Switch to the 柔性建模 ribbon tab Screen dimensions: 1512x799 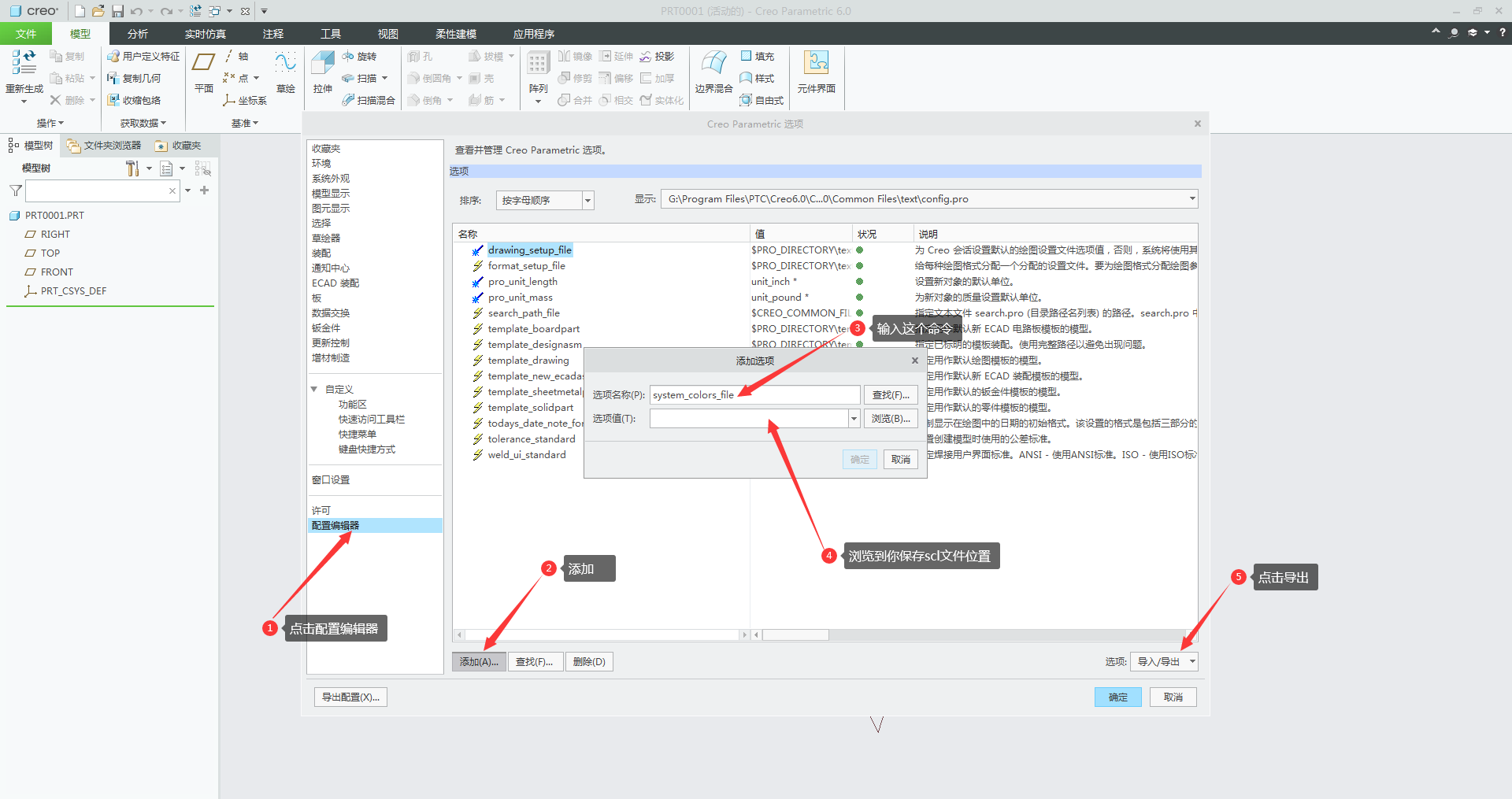tap(456, 34)
